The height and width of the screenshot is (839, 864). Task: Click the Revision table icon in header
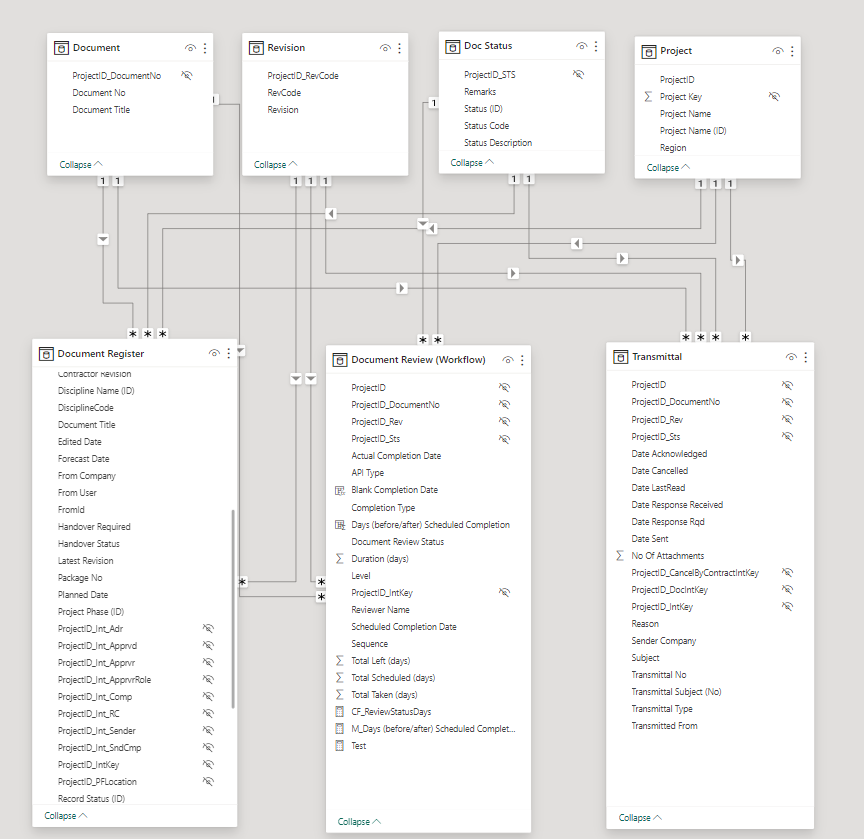(x=256, y=48)
